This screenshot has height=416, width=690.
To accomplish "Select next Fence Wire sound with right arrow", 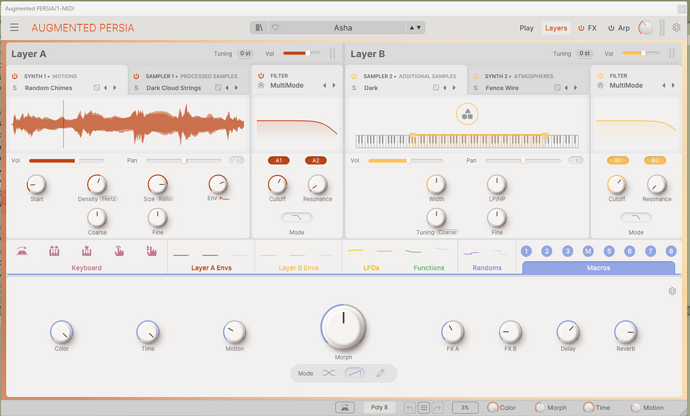I will pyautogui.click(x=576, y=88).
